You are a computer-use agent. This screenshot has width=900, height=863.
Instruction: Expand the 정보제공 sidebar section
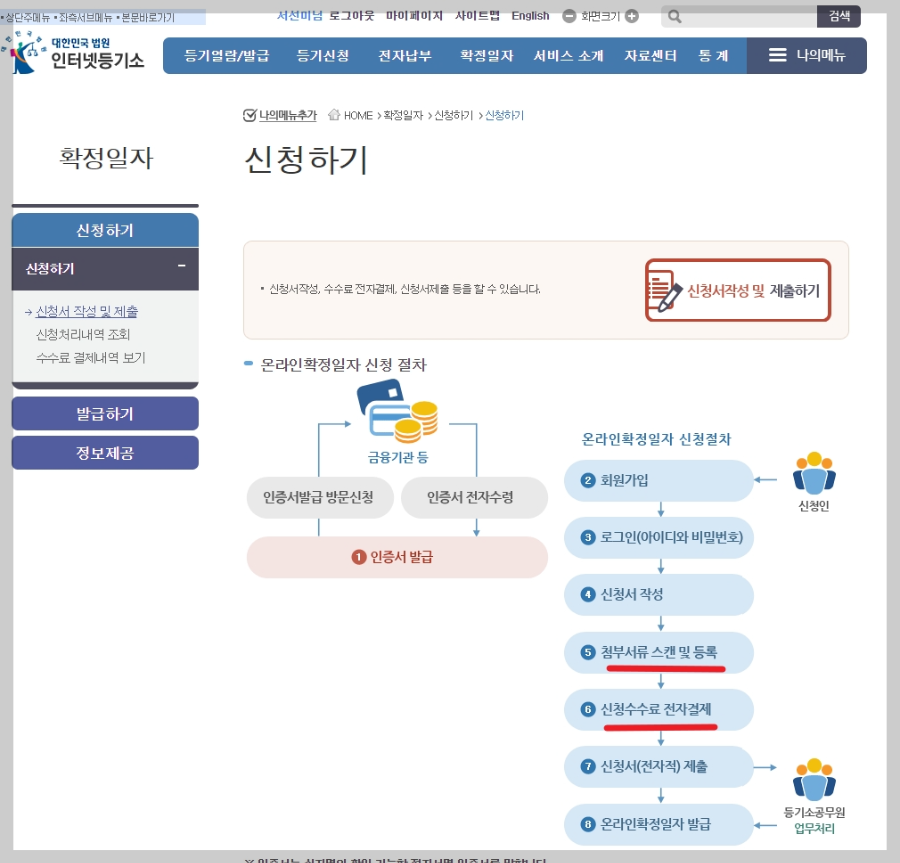[104, 452]
